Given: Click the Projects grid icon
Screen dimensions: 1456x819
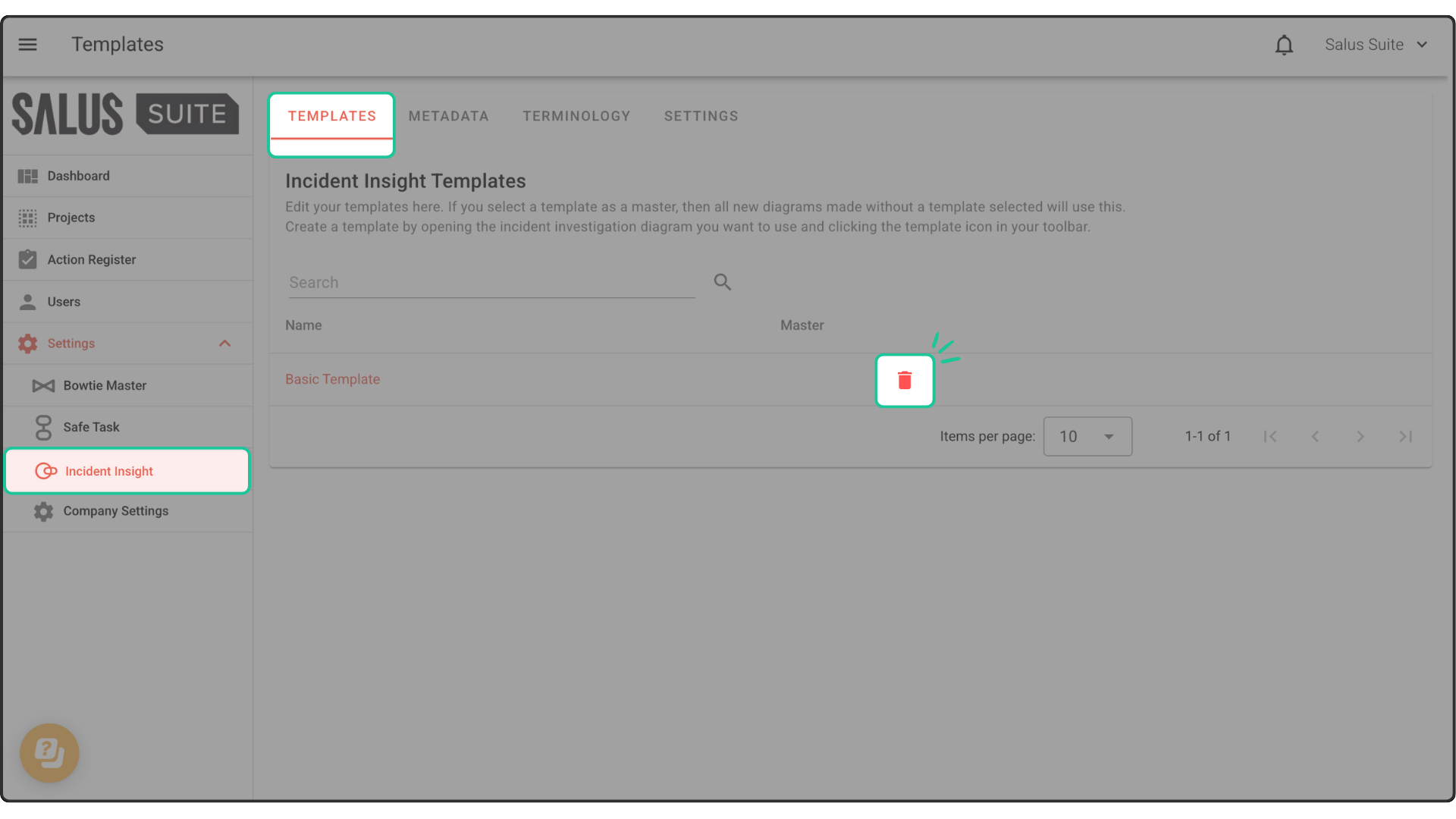Looking at the screenshot, I should (28, 218).
